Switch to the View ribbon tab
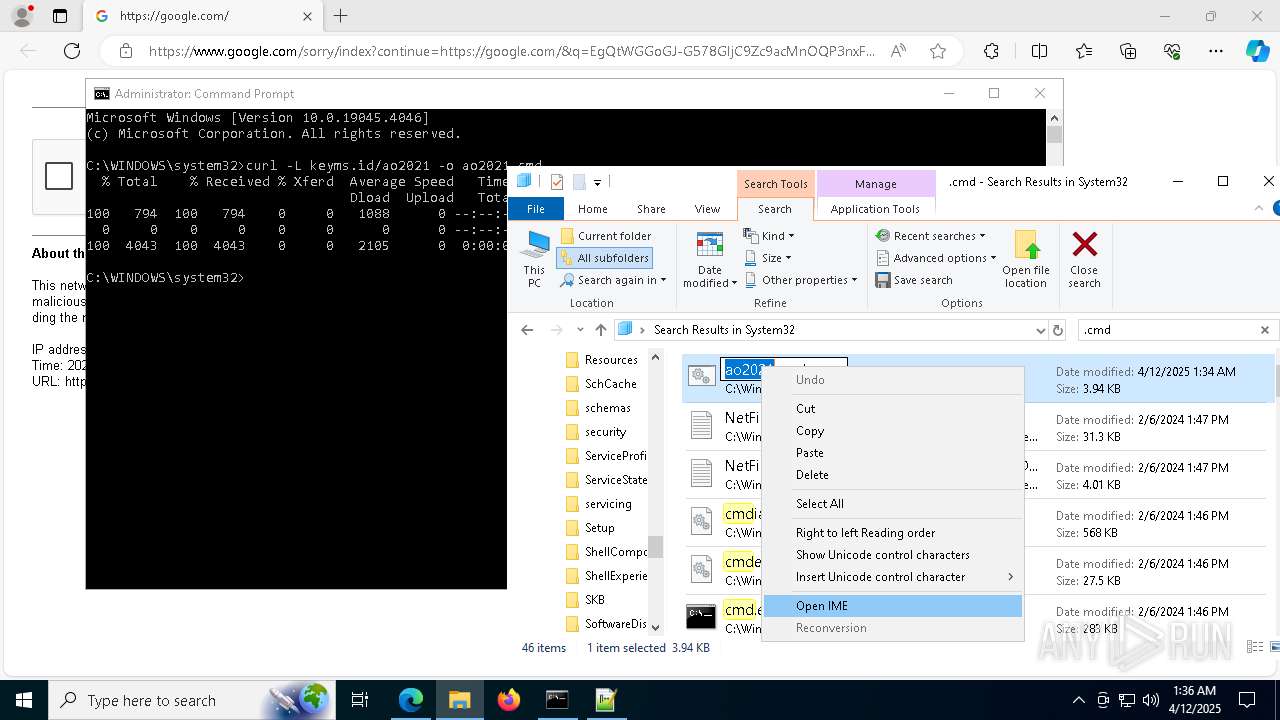 click(x=707, y=209)
